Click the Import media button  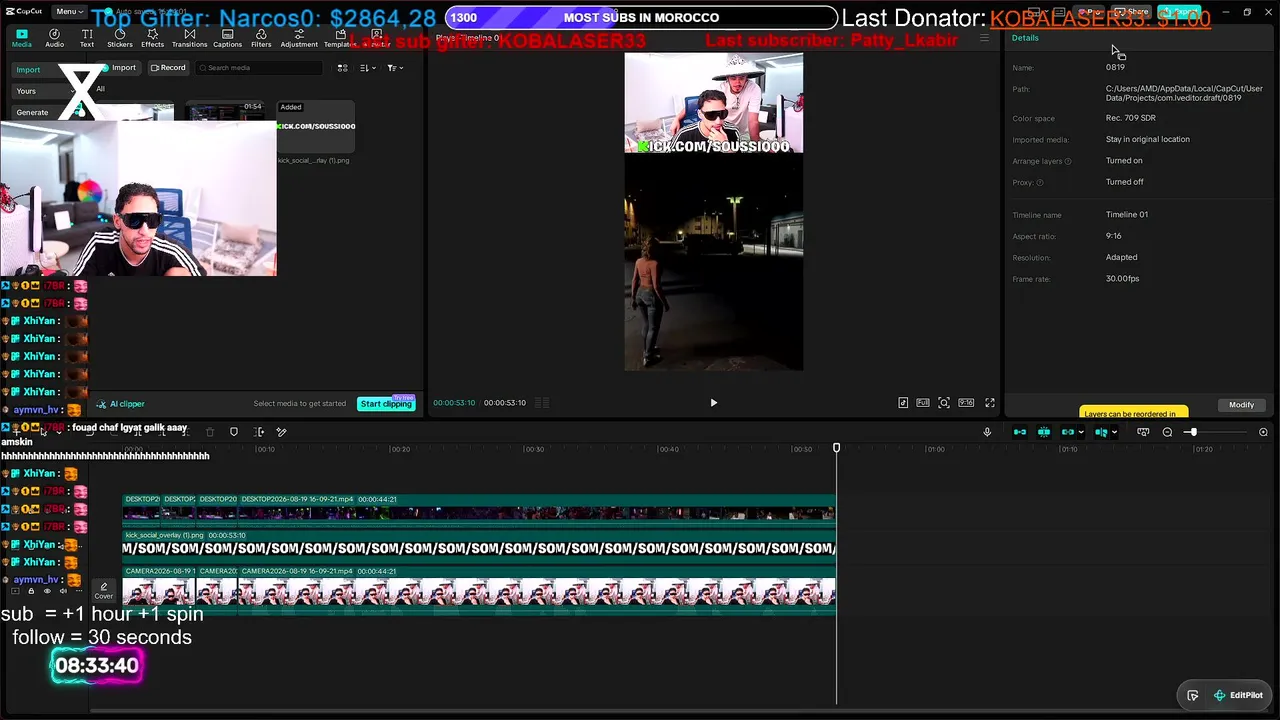(118, 68)
